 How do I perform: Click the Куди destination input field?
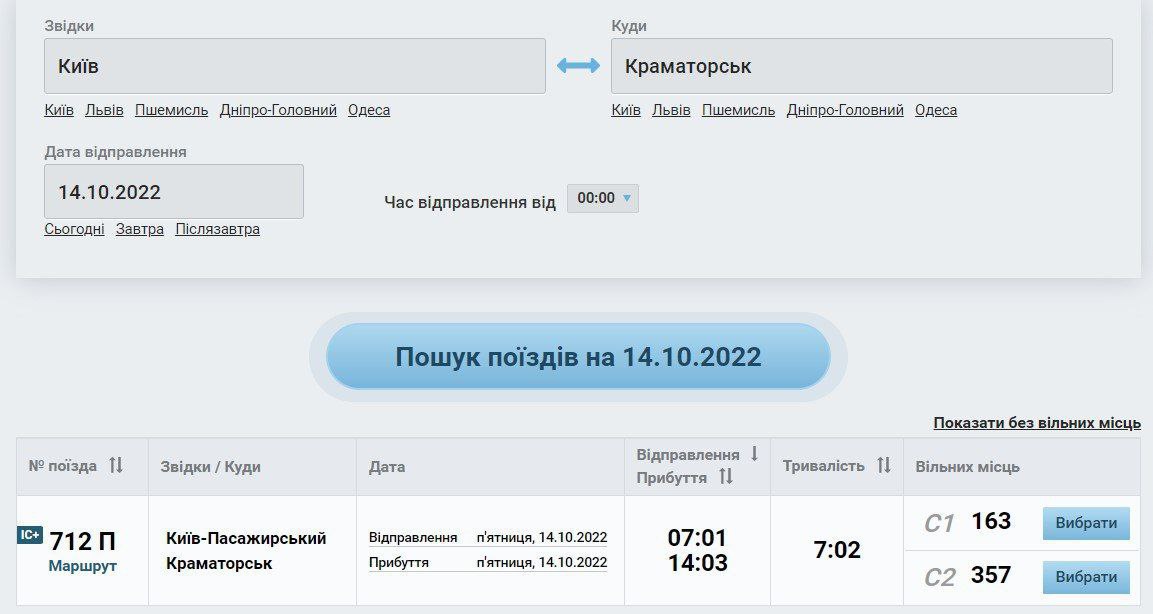(x=861, y=66)
